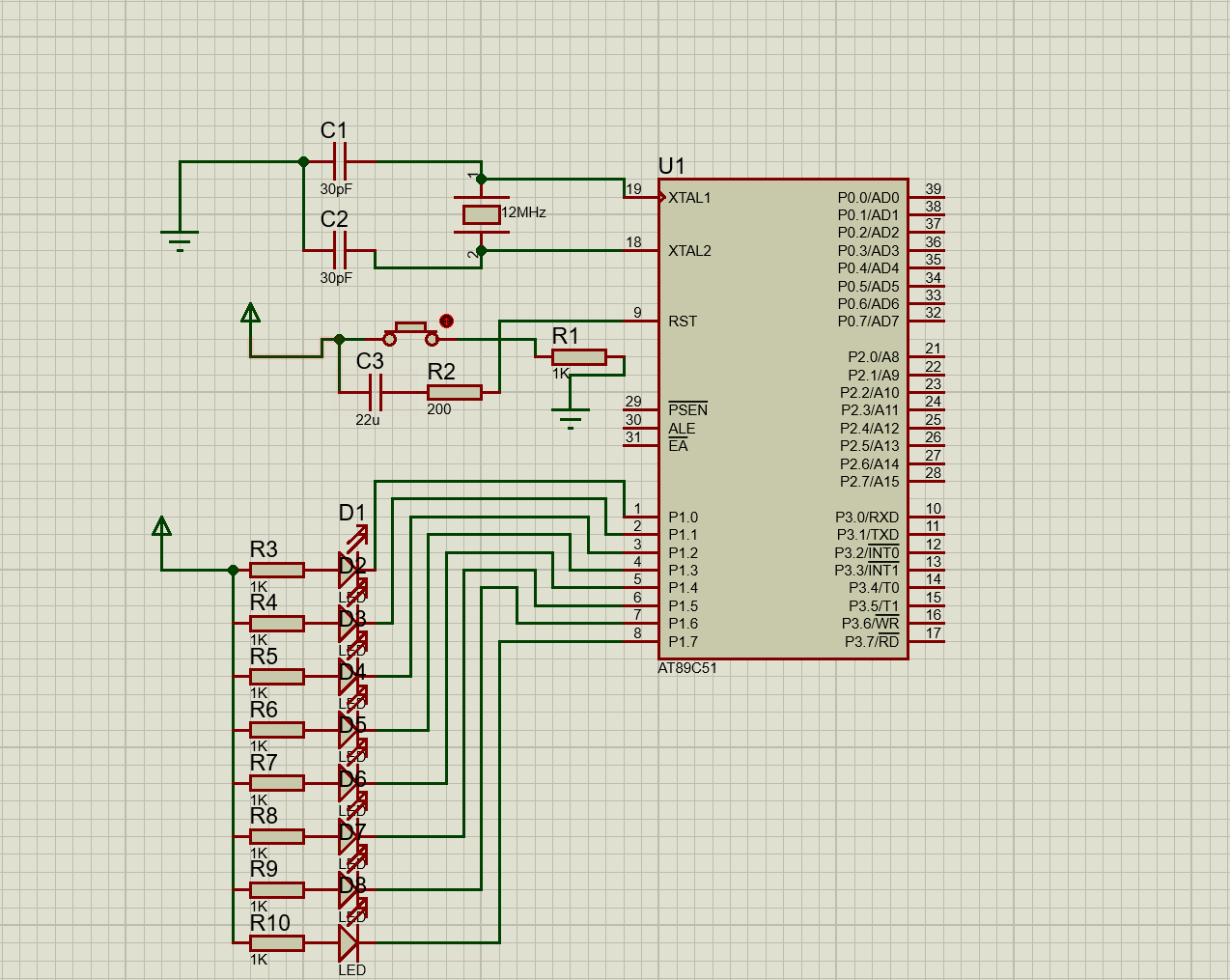Click the P1.0 pin label
The height and width of the screenshot is (980, 1230).
coord(683,518)
